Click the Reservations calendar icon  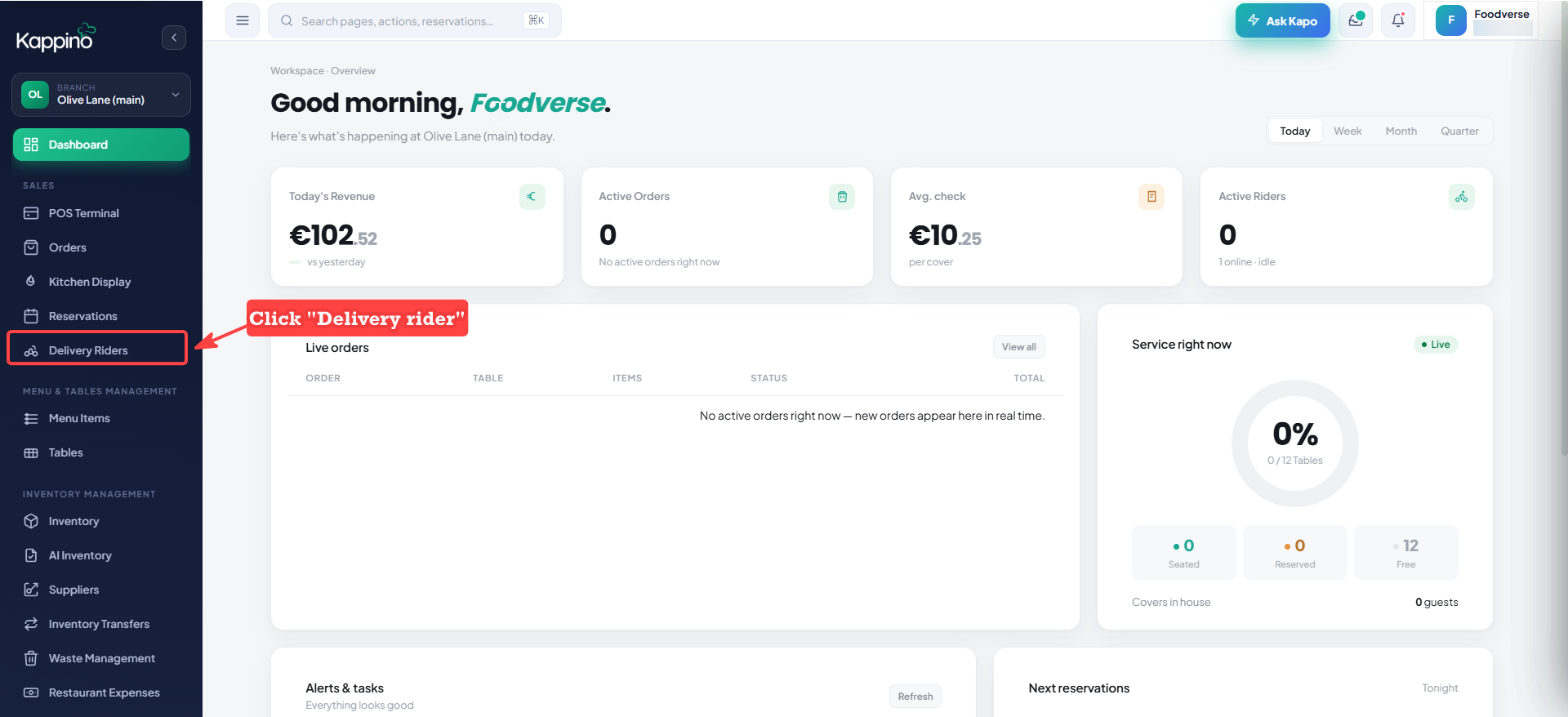[x=31, y=316]
